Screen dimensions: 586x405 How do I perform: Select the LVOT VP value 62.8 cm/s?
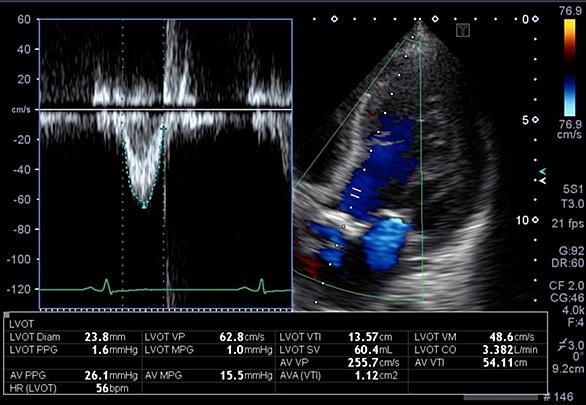point(241,337)
